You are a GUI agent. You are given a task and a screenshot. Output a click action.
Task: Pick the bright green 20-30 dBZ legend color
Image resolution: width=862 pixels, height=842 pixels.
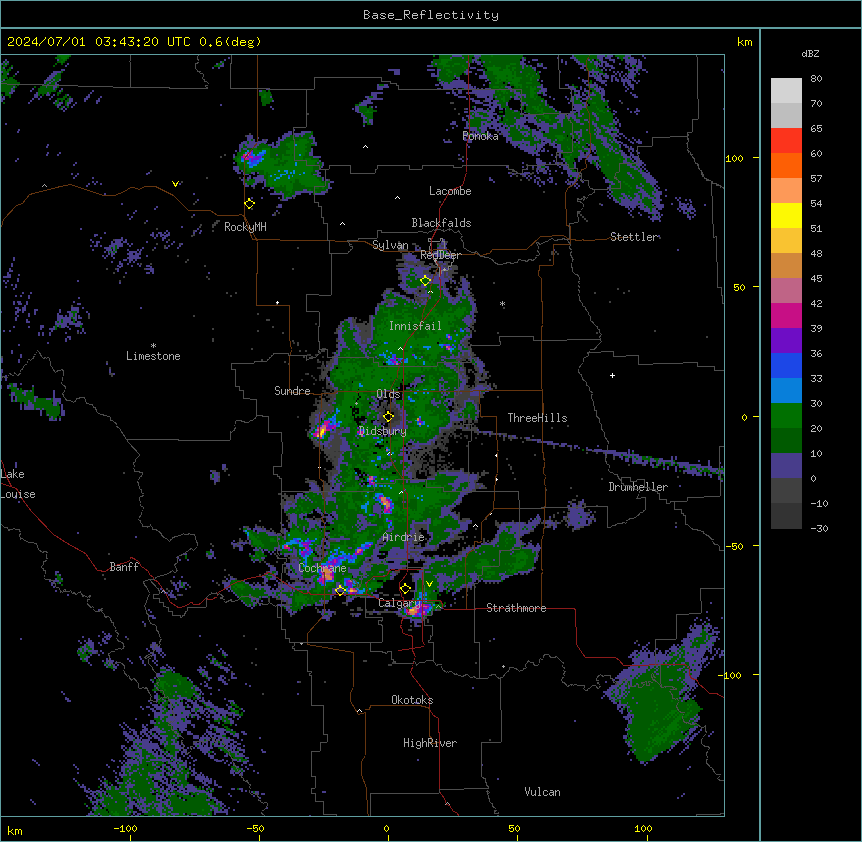pyautogui.click(x=786, y=416)
